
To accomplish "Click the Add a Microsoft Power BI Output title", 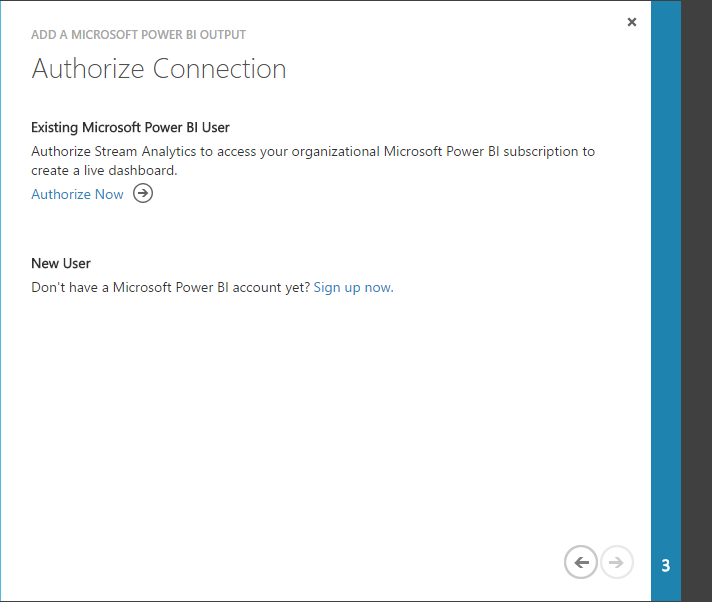I will pyautogui.click(x=138, y=35).
